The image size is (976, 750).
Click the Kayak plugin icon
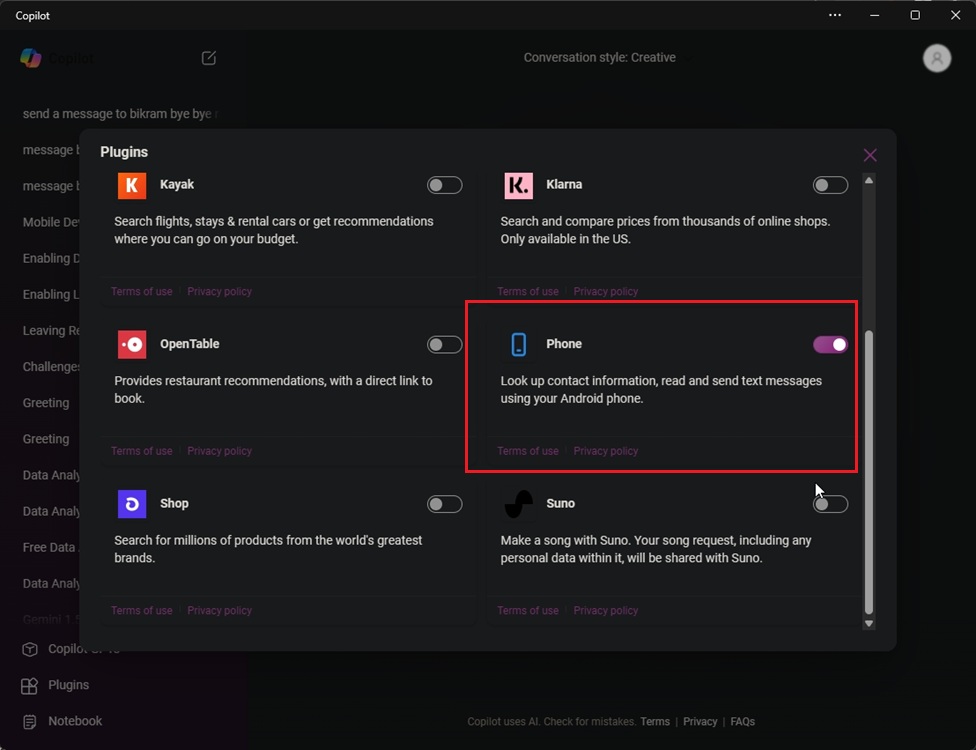130,185
